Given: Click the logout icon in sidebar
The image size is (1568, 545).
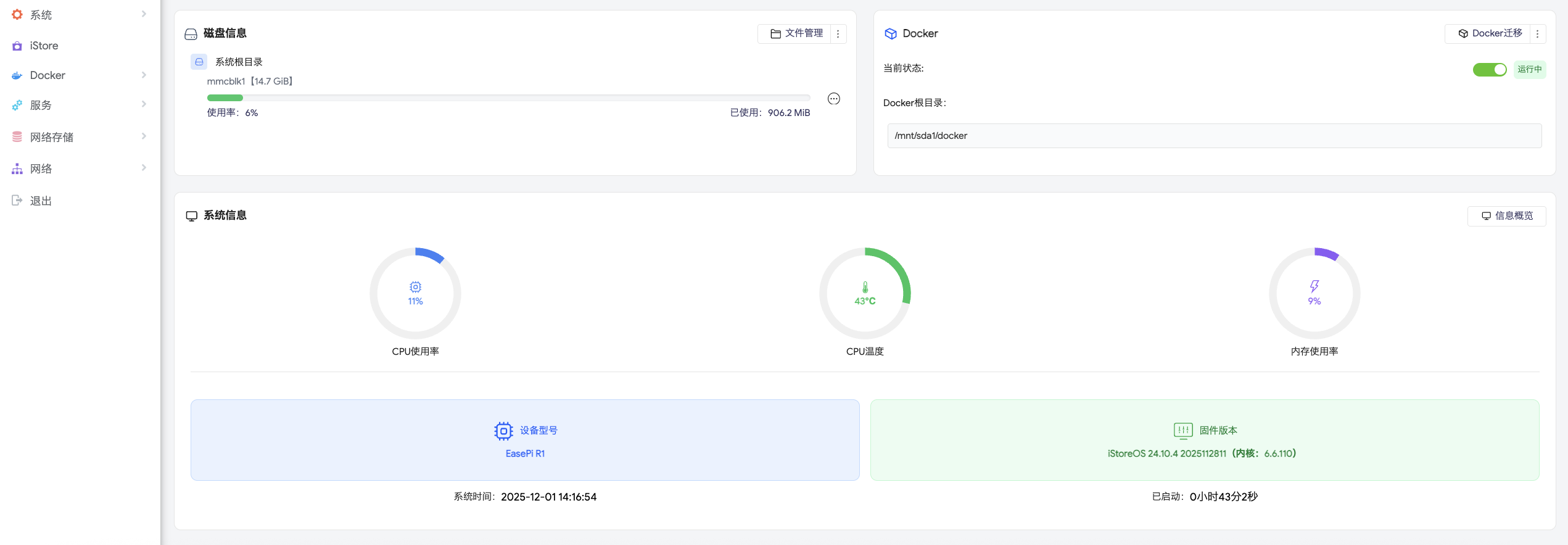Looking at the screenshot, I should pyautogui.click(x=17, y=201).
